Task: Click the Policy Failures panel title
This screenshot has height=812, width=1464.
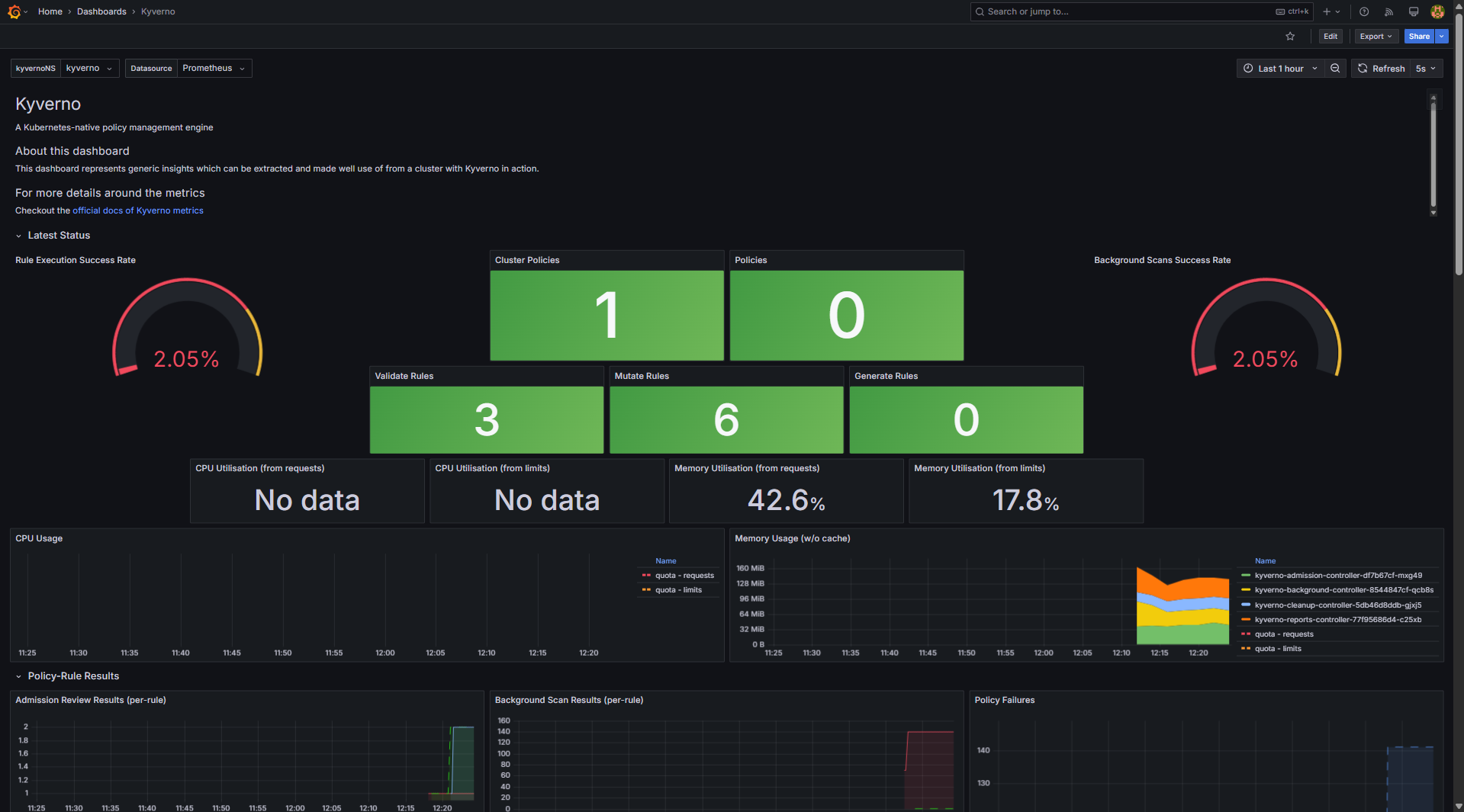Action: click(1005, 701)
